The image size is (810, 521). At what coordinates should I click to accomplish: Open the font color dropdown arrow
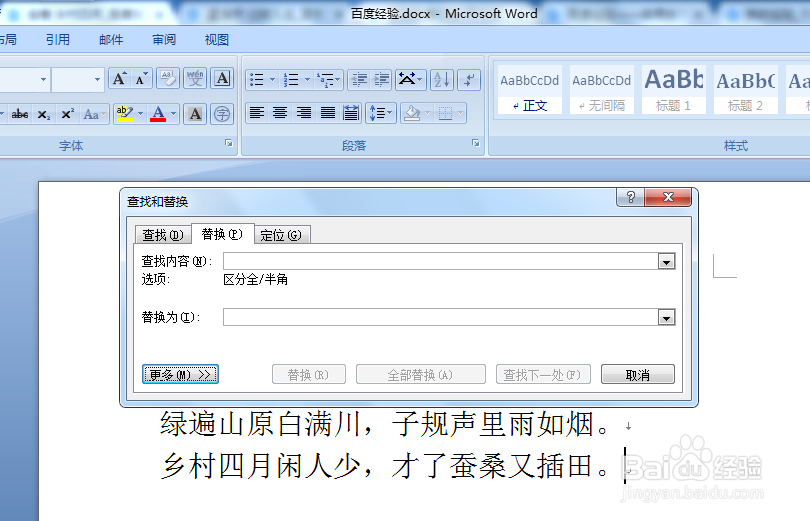coord(174,114)
